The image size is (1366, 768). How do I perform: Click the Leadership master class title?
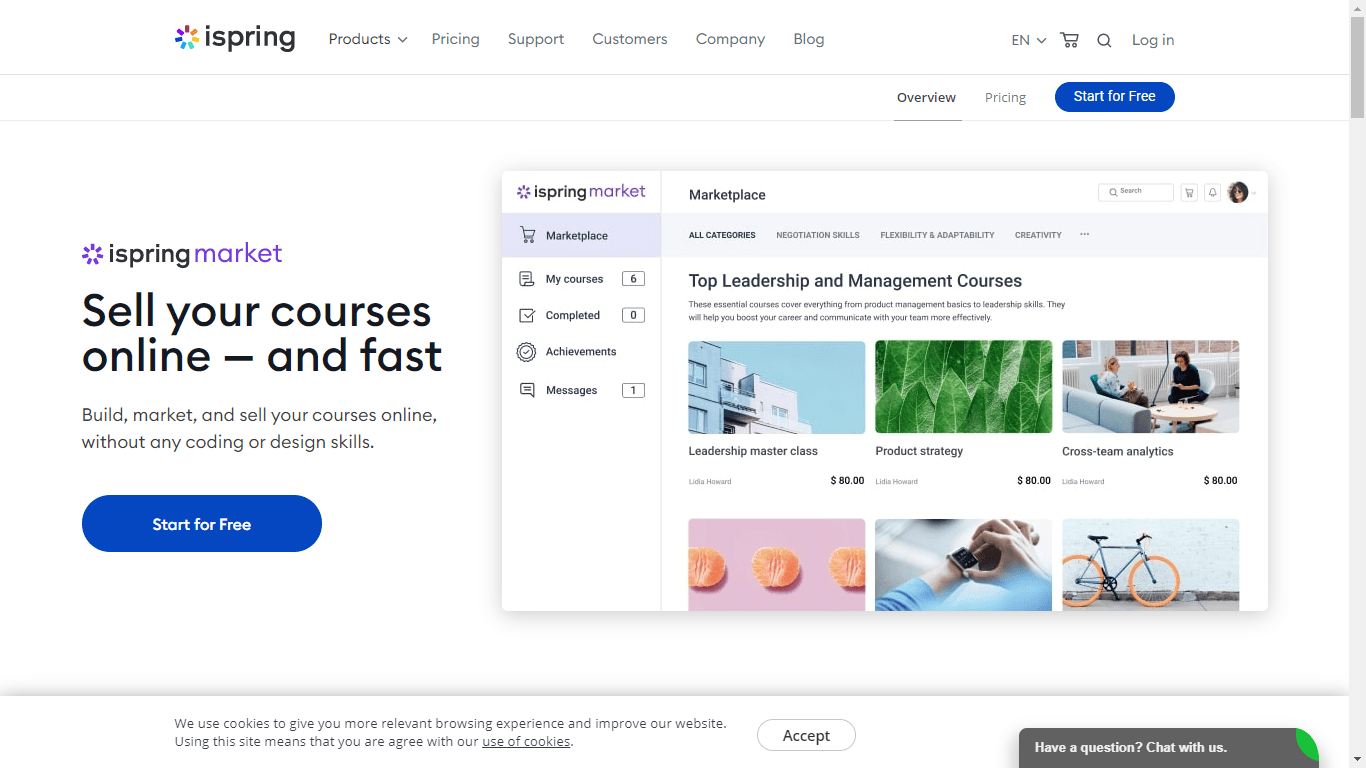point(753,451)
